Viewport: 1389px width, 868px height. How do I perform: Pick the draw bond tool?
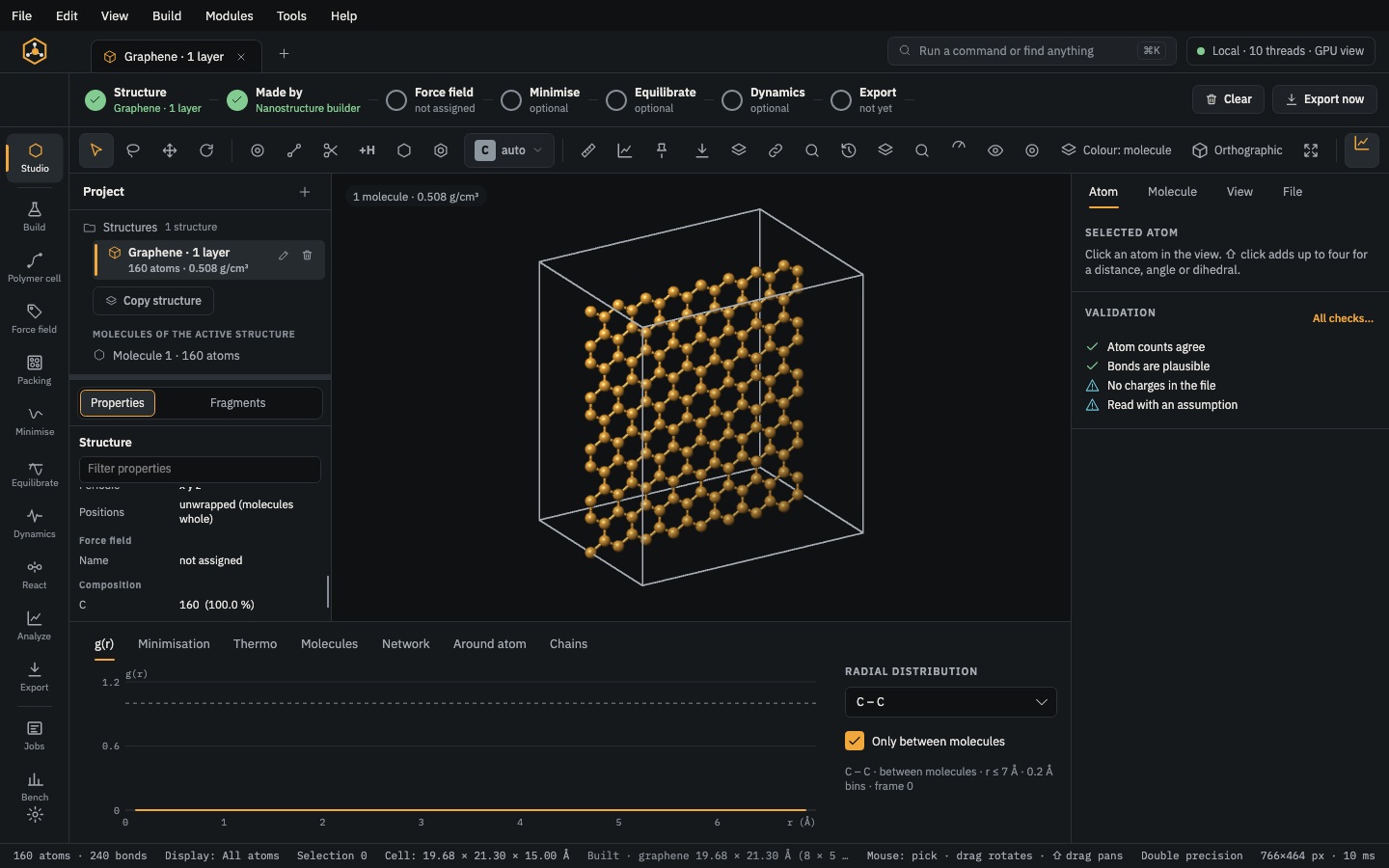tap(294, 150)
